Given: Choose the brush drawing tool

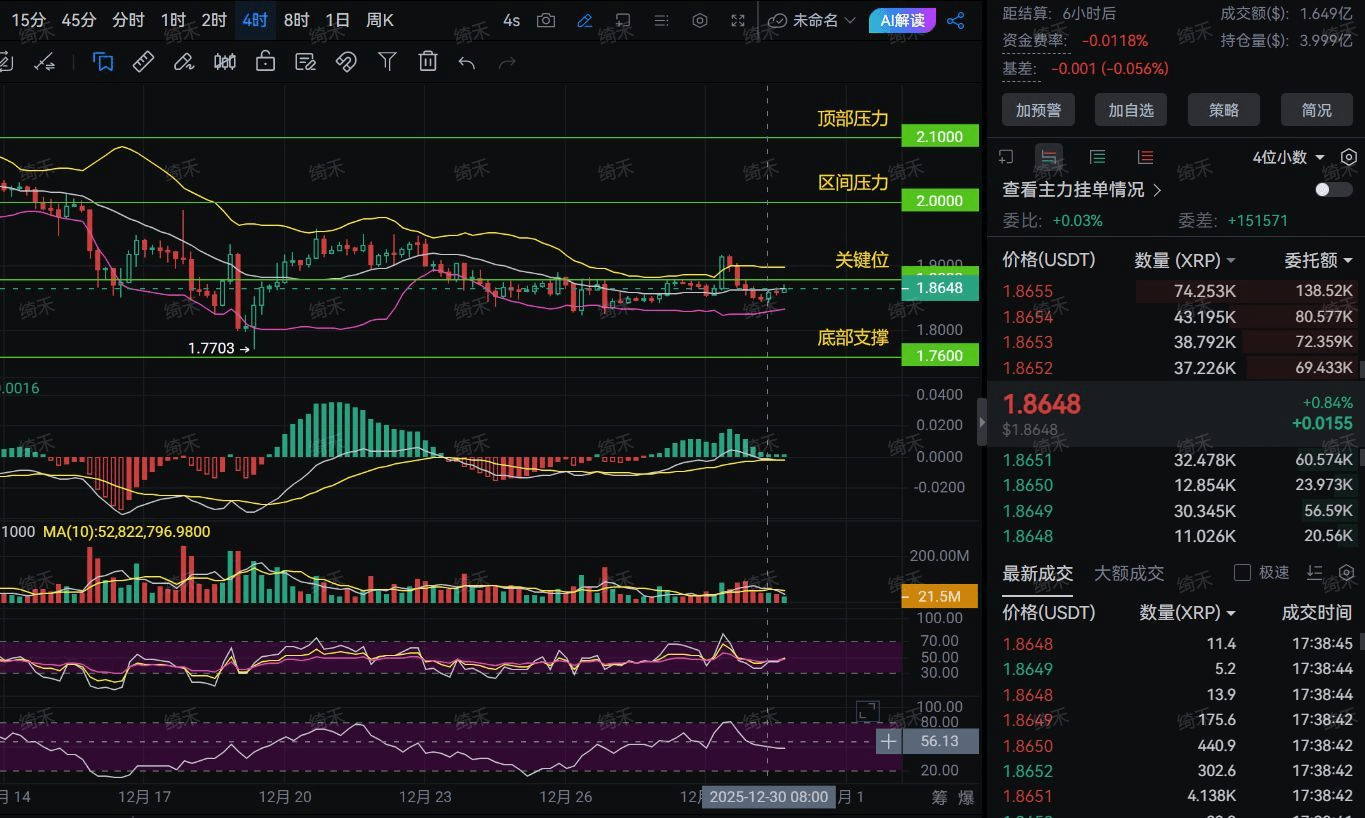Looking at the screenshot, I should (184, 62).
